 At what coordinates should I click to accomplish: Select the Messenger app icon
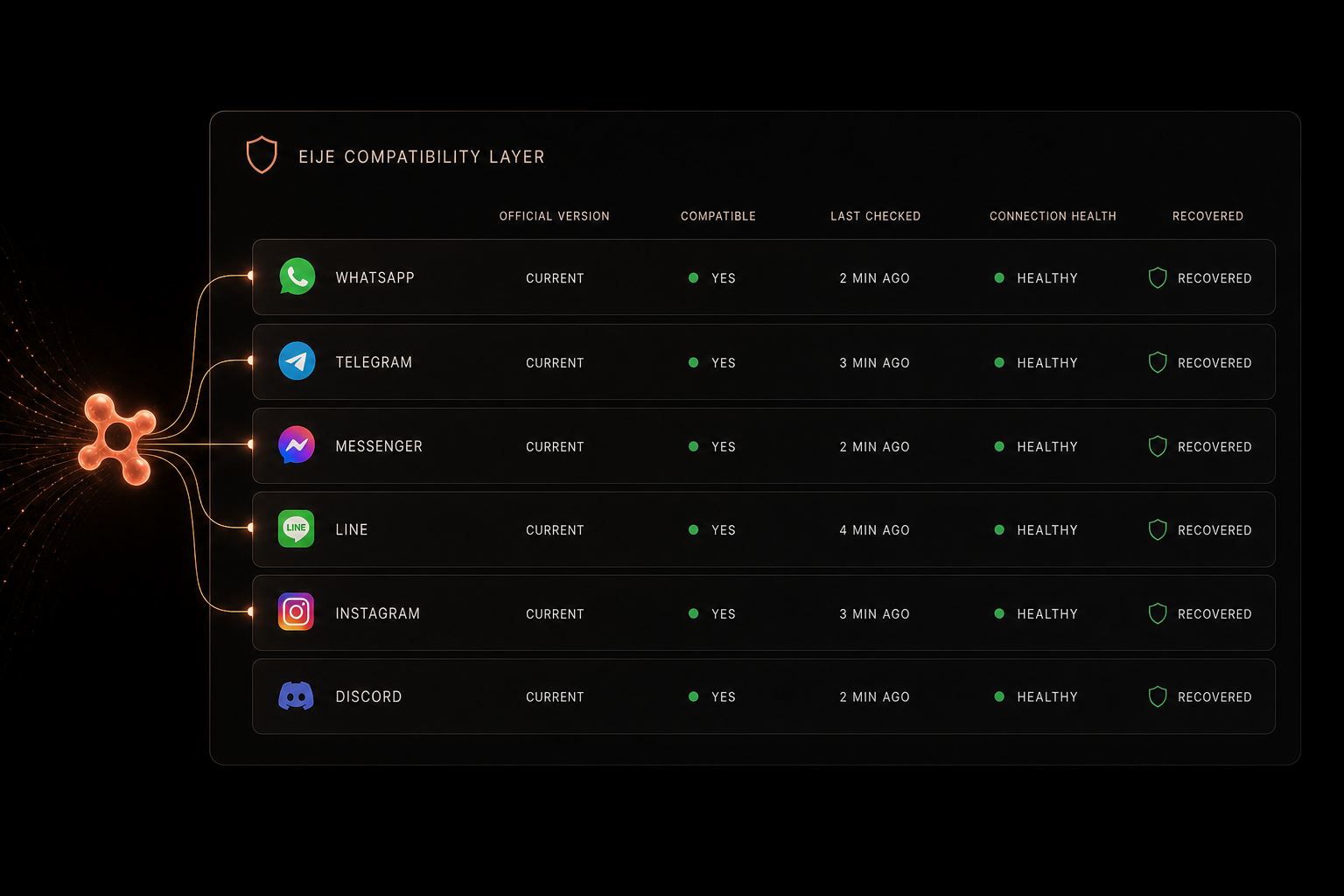pyautogui.click(x=297, y=444)
